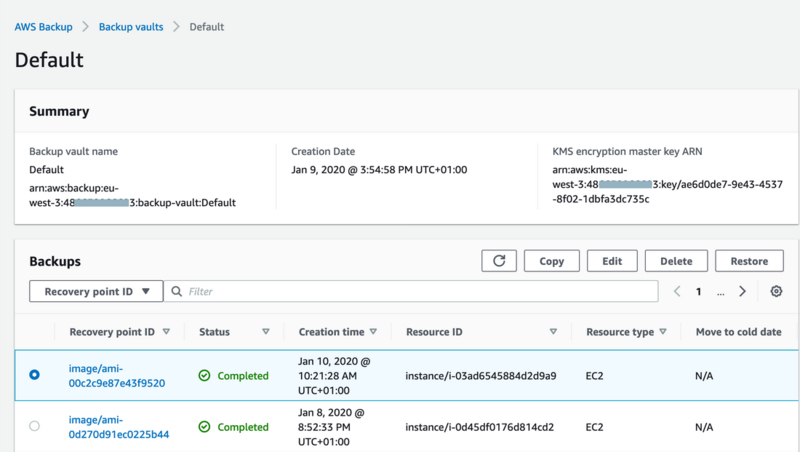The height and width of the screenshot is (452, 800).
Task: Click resource ID instance/i-03ad6545884d2d9a9
Action: click(x=481, y=376)
